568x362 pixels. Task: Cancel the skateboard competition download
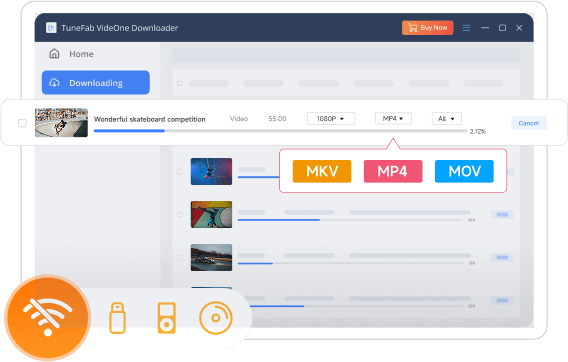pyautogui.click(x=529, y=123)
